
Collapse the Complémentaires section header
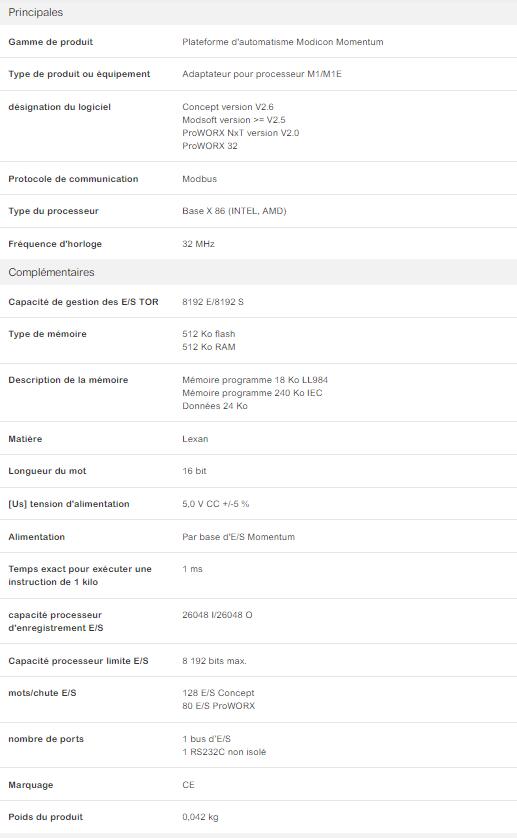258,272
